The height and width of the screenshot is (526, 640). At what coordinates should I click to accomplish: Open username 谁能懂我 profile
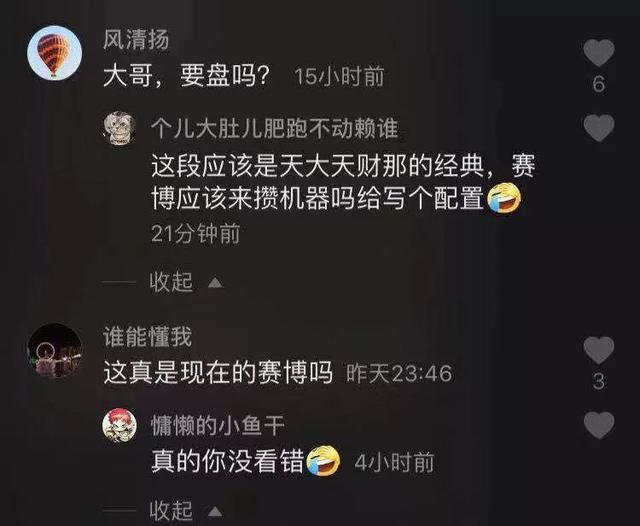(147, 337)
